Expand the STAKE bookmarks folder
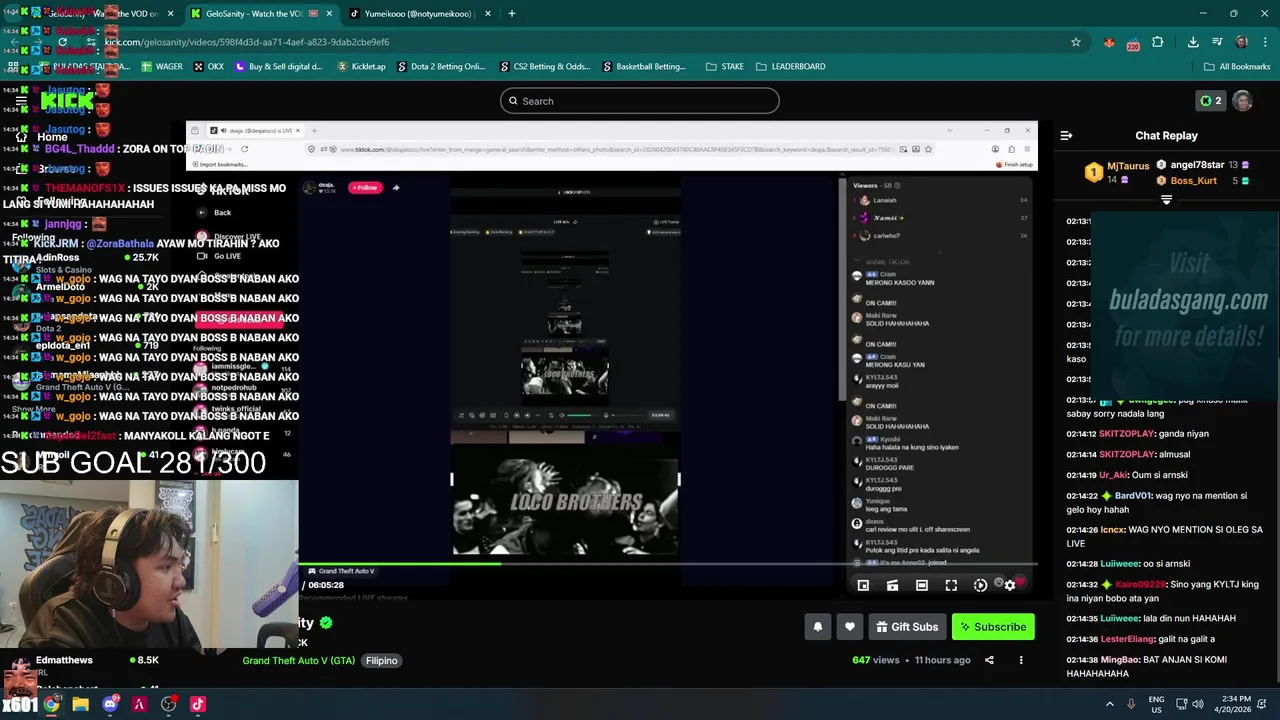 coord(724,67)
